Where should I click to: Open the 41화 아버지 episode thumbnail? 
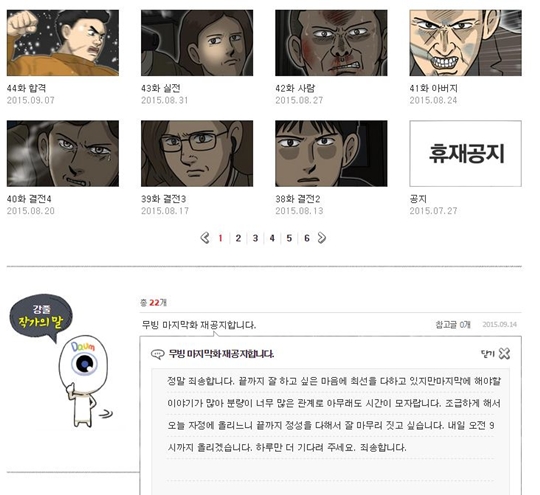[x=466, y=43]
